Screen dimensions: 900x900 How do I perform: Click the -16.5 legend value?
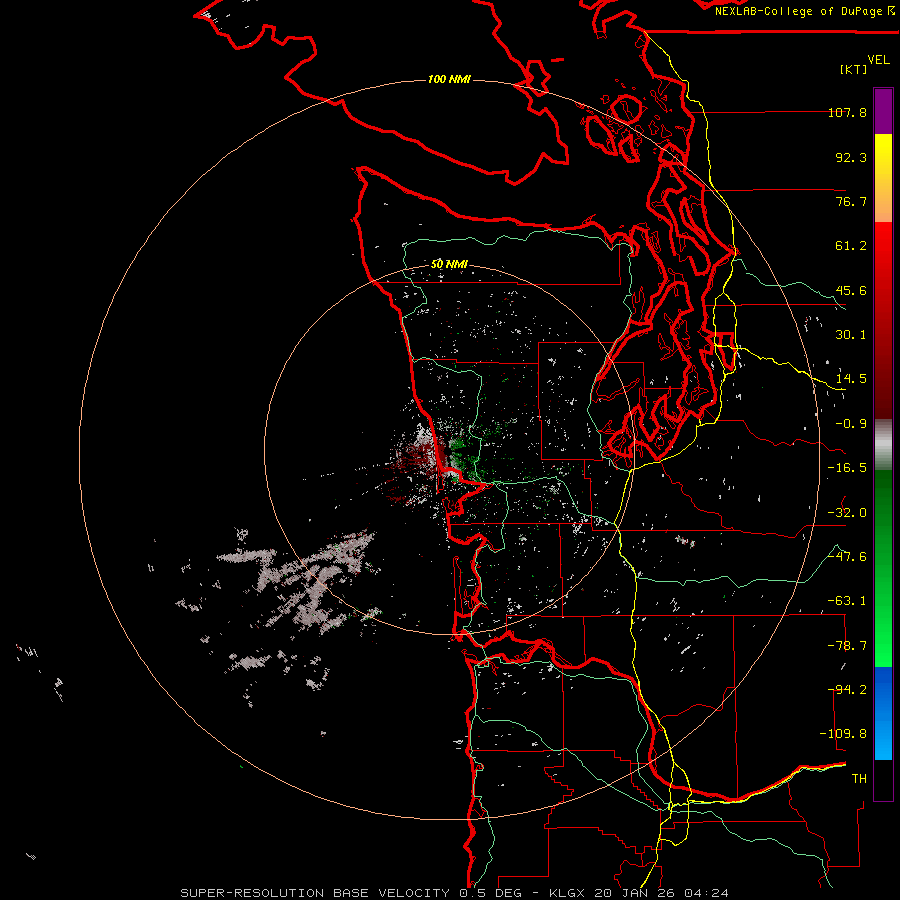[x=847, y=468]
